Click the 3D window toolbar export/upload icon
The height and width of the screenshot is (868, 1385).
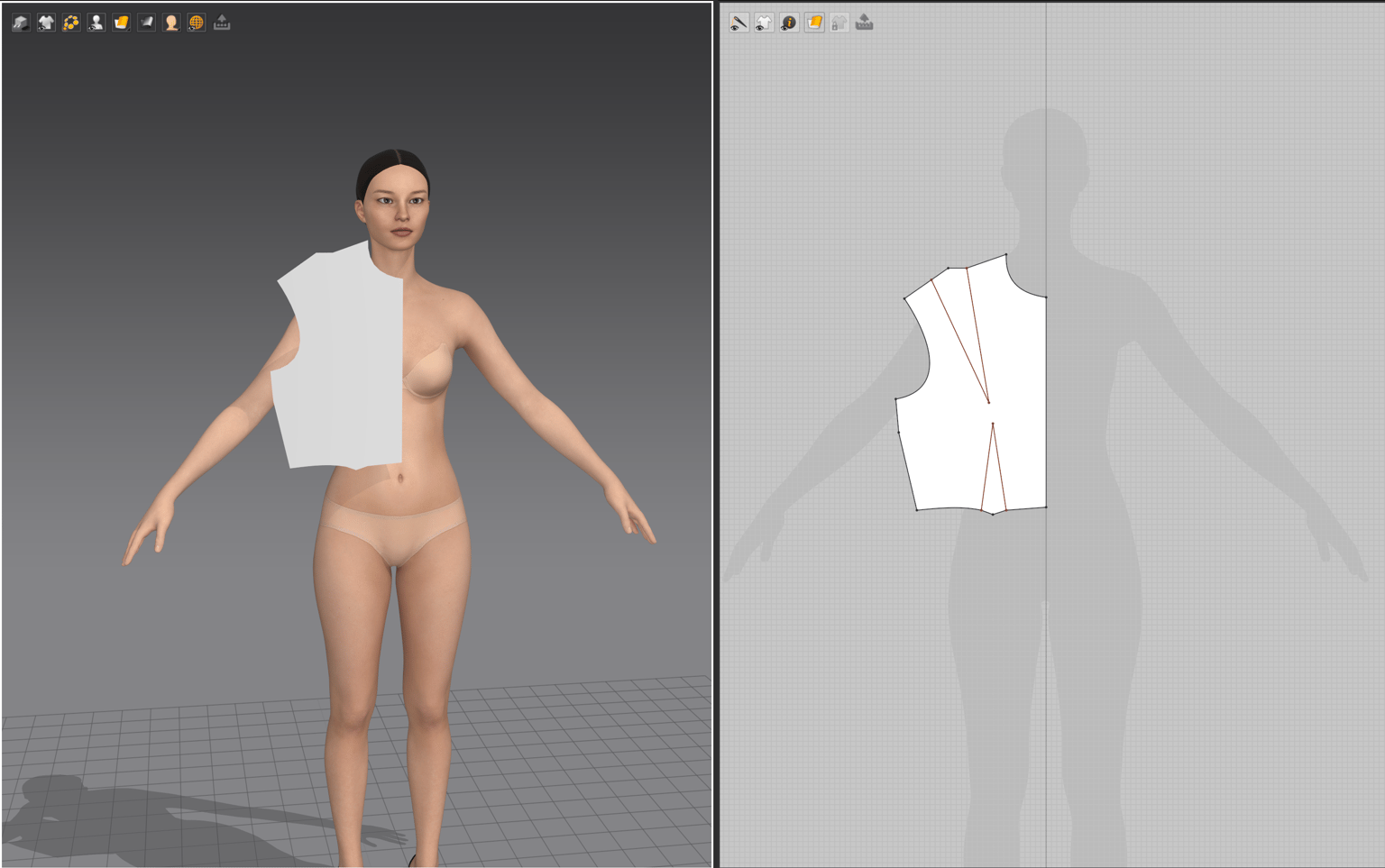pyautogui.click(x=222, y=23)
